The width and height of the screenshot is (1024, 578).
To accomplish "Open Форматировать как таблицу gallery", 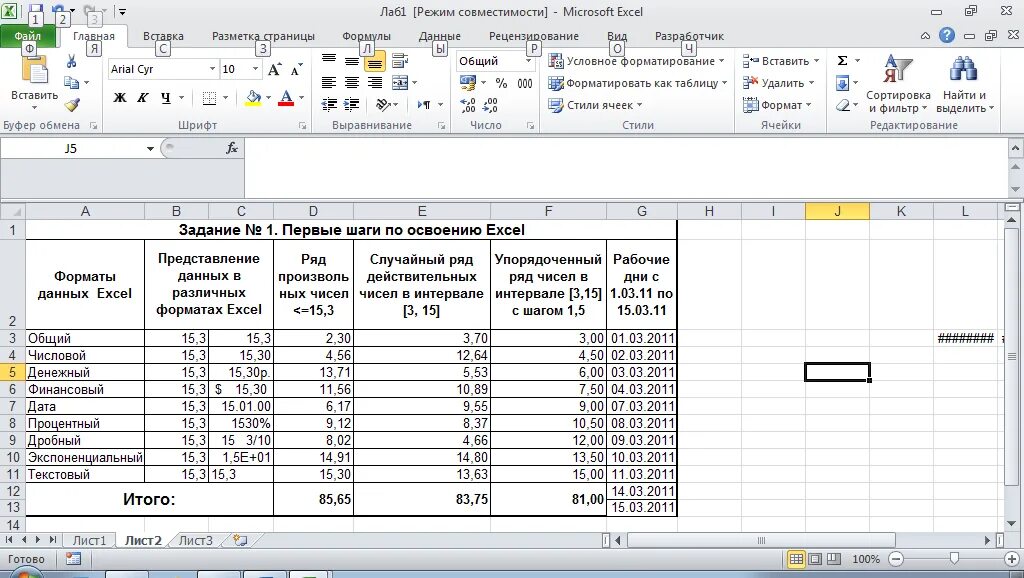I will (637, 83).
